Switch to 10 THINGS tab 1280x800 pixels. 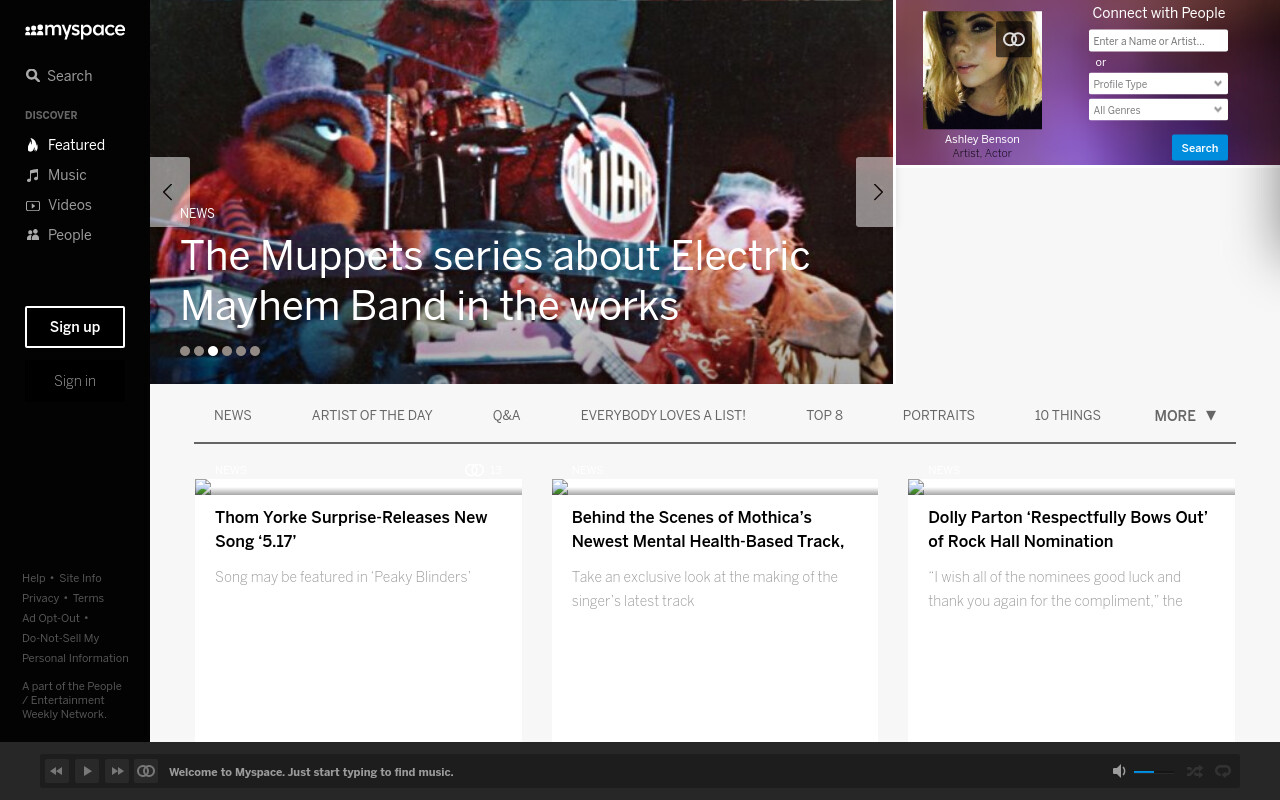click(1068, 416)
